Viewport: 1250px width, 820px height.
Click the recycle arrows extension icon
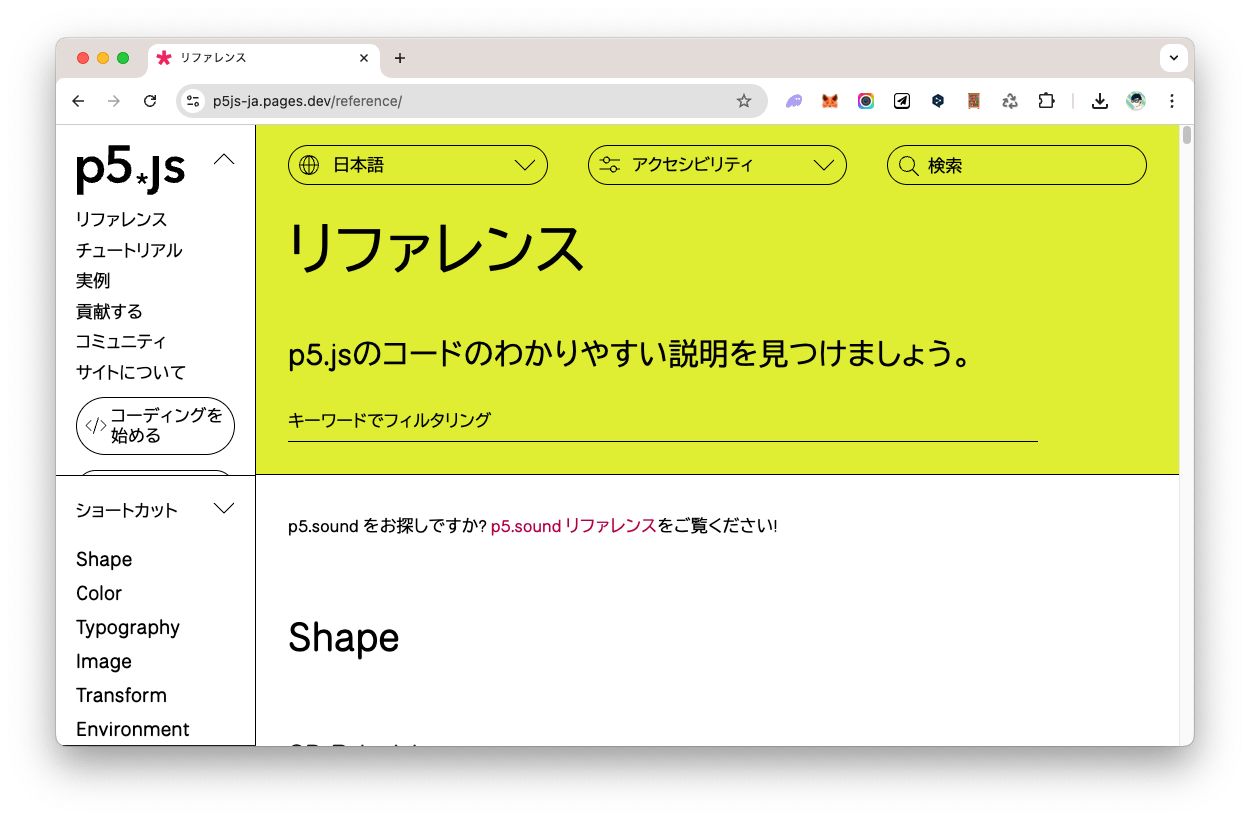1010,101
